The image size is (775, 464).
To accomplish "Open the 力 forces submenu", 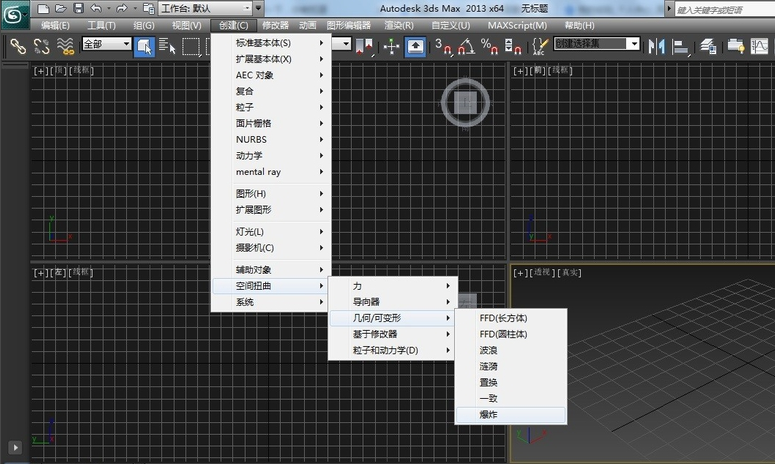I will click(392, 286).
